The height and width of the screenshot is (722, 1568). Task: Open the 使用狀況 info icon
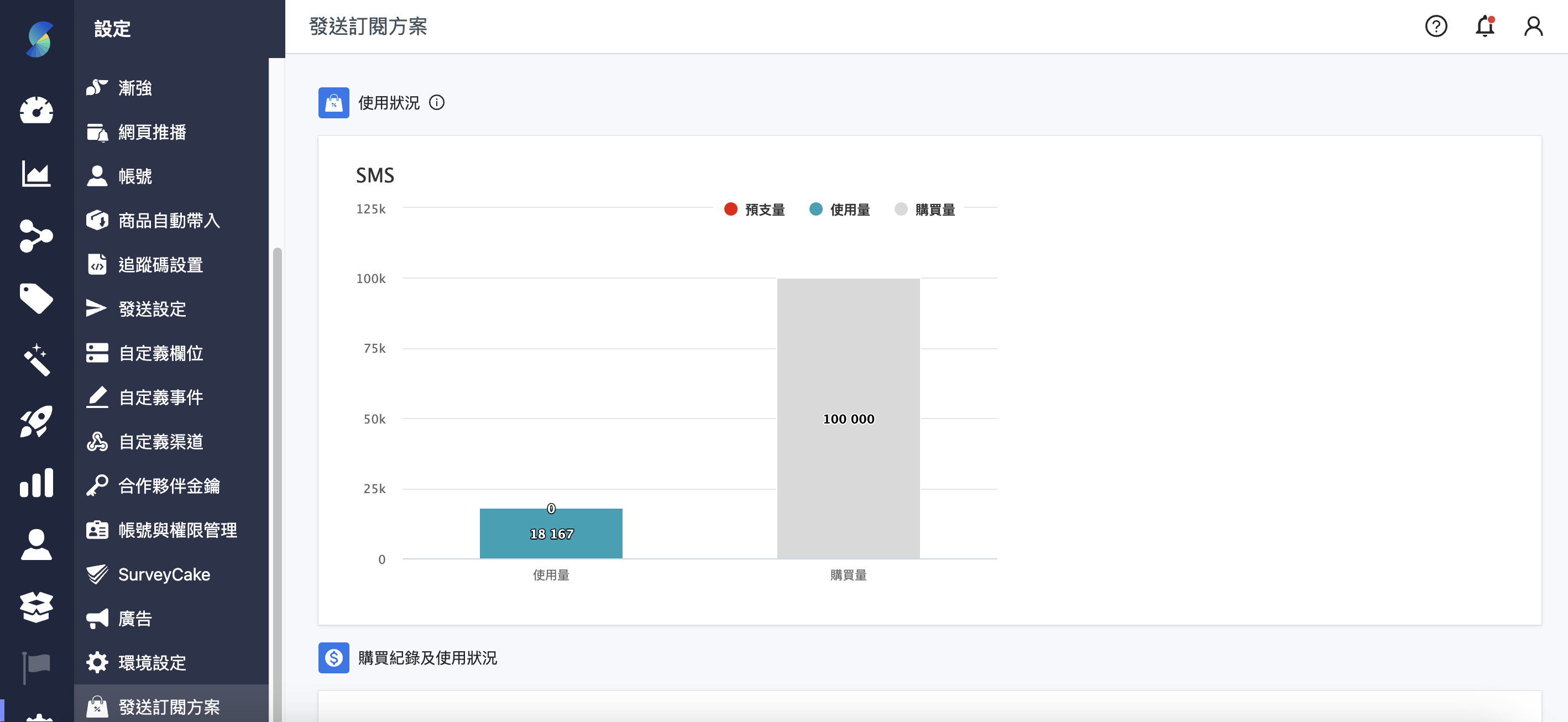[437, 102]
